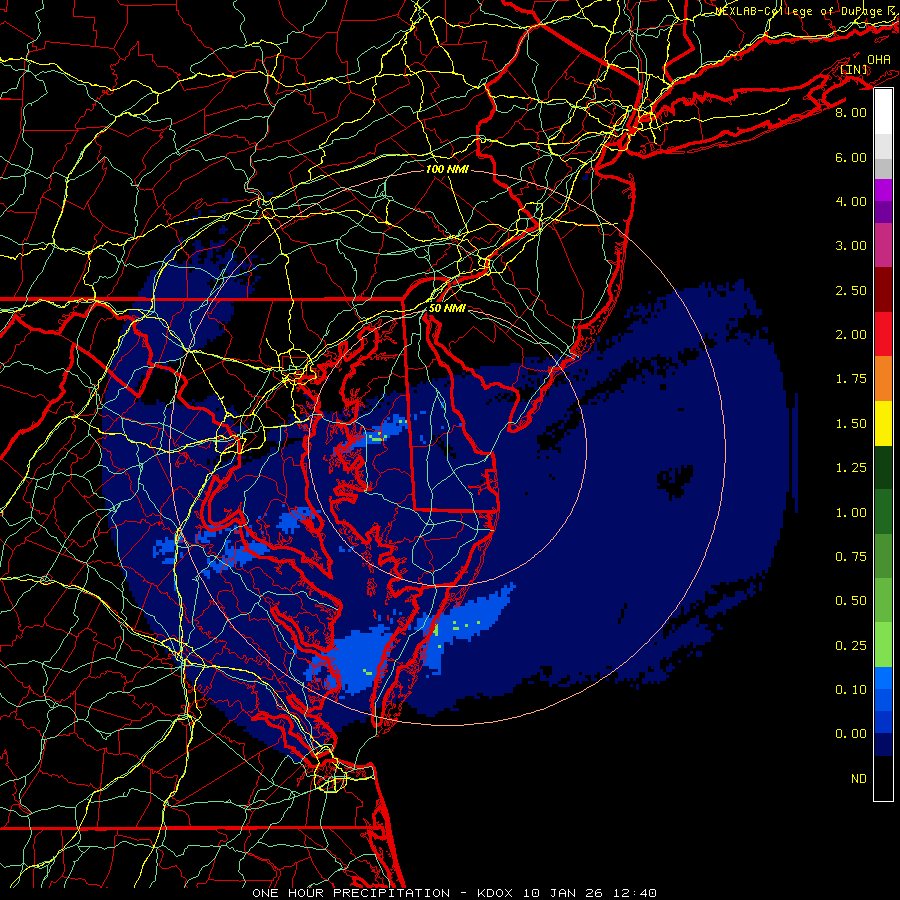Viewport: 900px width, 900px height.
Task: Click the "12:40" timestamp text
Action: (x=633, y=893)
